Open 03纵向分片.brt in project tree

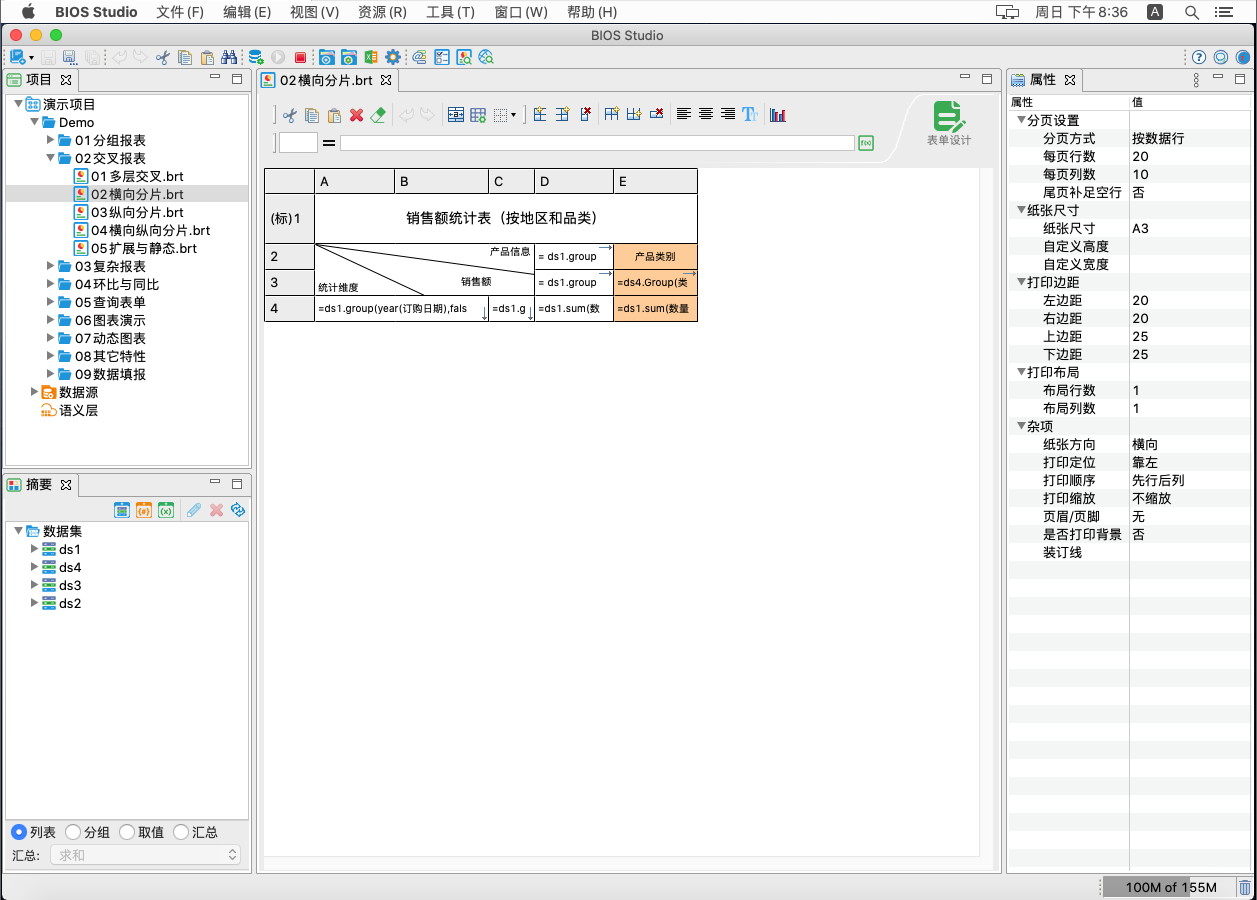pyautogui.click(x=137, y=212)
